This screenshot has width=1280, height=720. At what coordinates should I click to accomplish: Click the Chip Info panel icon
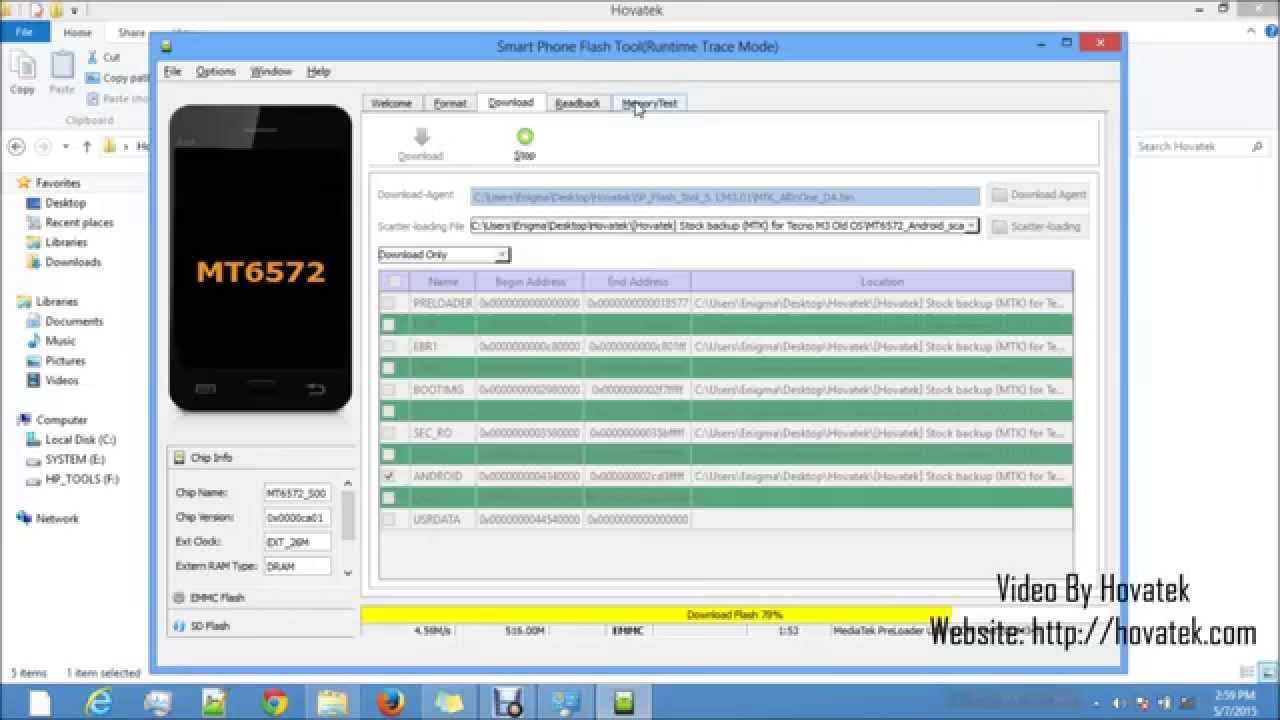coord(179,457)
